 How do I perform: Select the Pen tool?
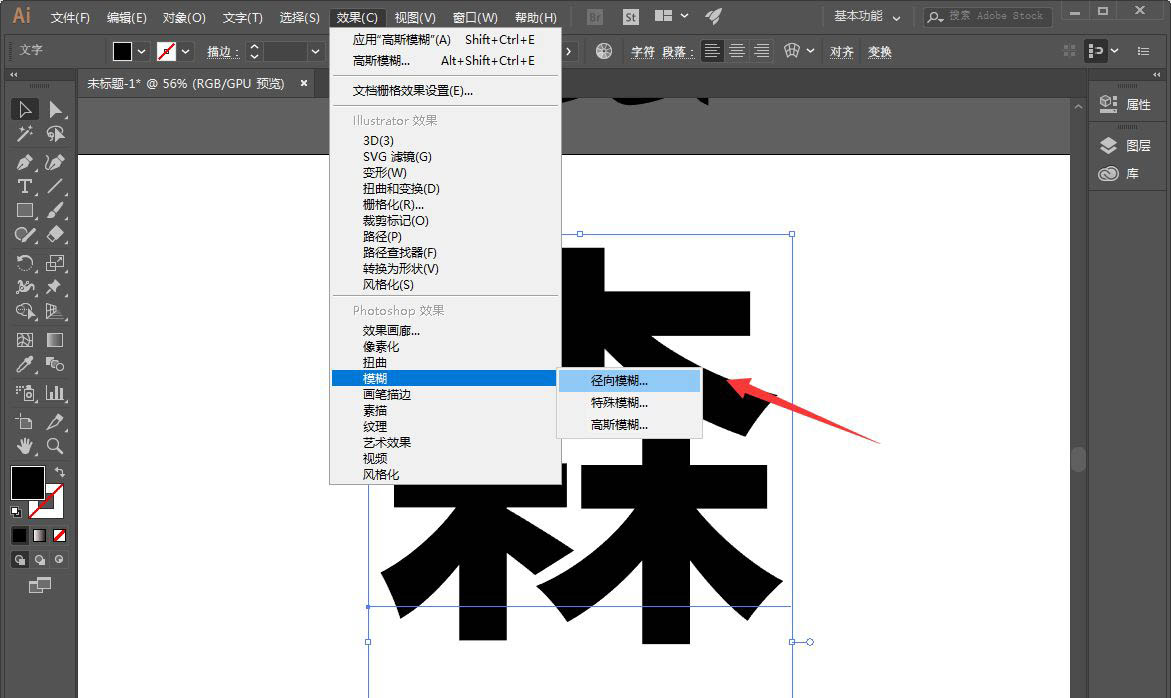[25, 162]
